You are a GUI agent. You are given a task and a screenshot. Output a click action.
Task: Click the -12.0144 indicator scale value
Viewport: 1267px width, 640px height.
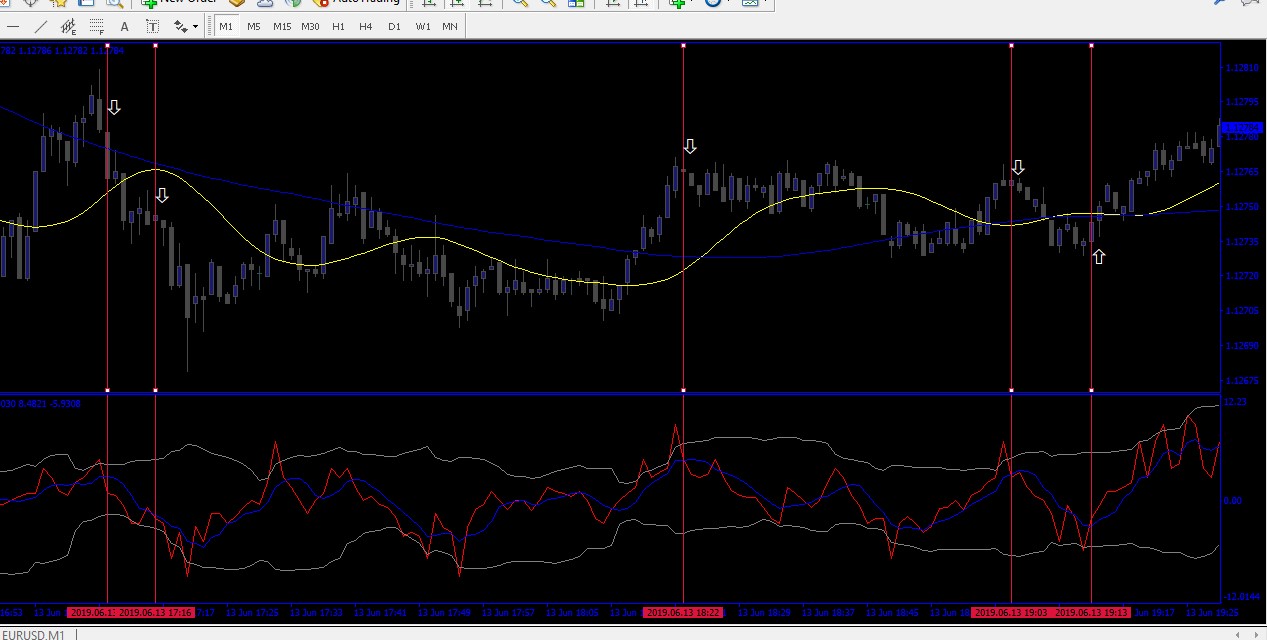pos(1240,597)
